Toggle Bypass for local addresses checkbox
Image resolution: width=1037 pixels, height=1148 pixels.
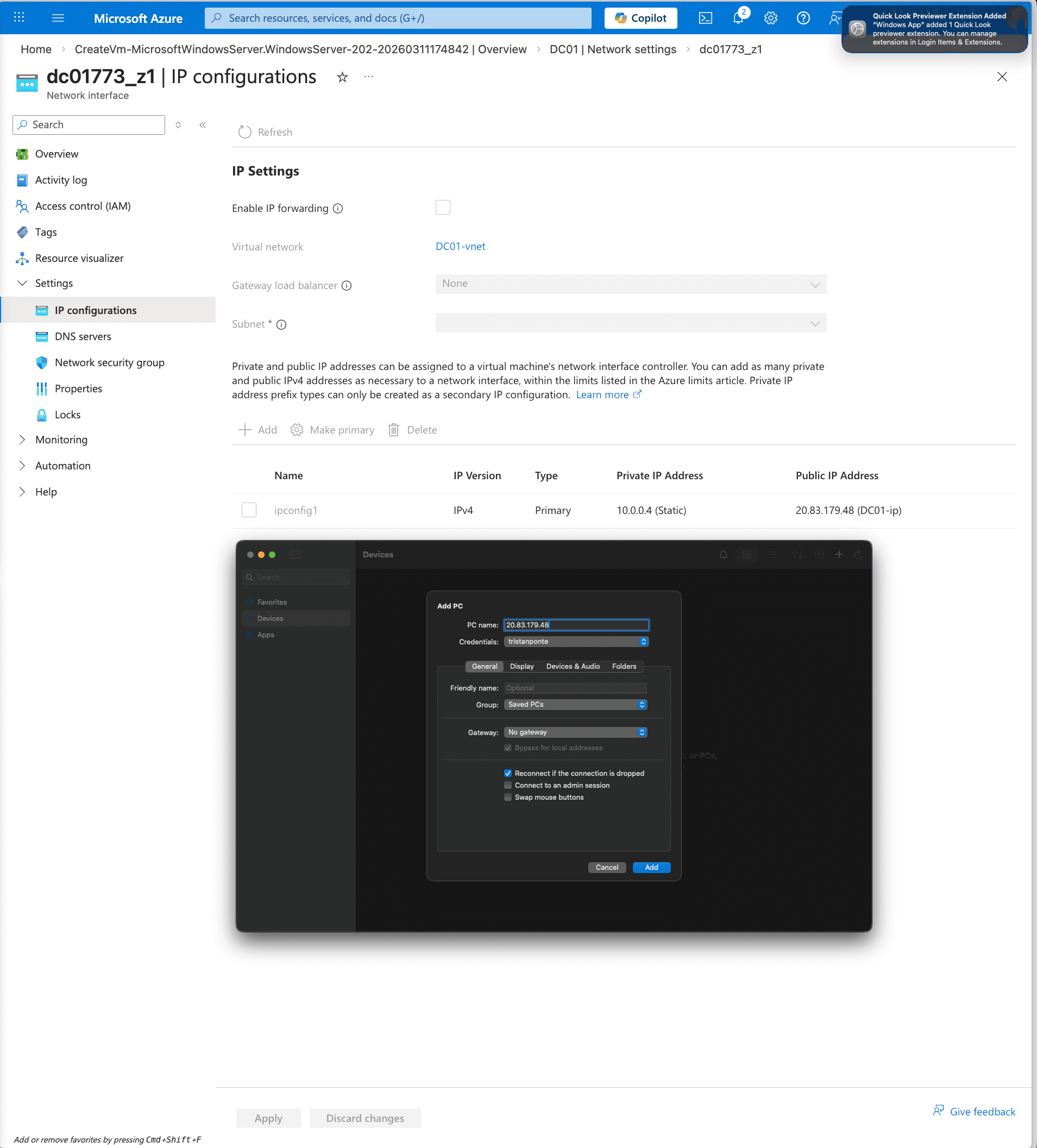click(x=507, y=748)
